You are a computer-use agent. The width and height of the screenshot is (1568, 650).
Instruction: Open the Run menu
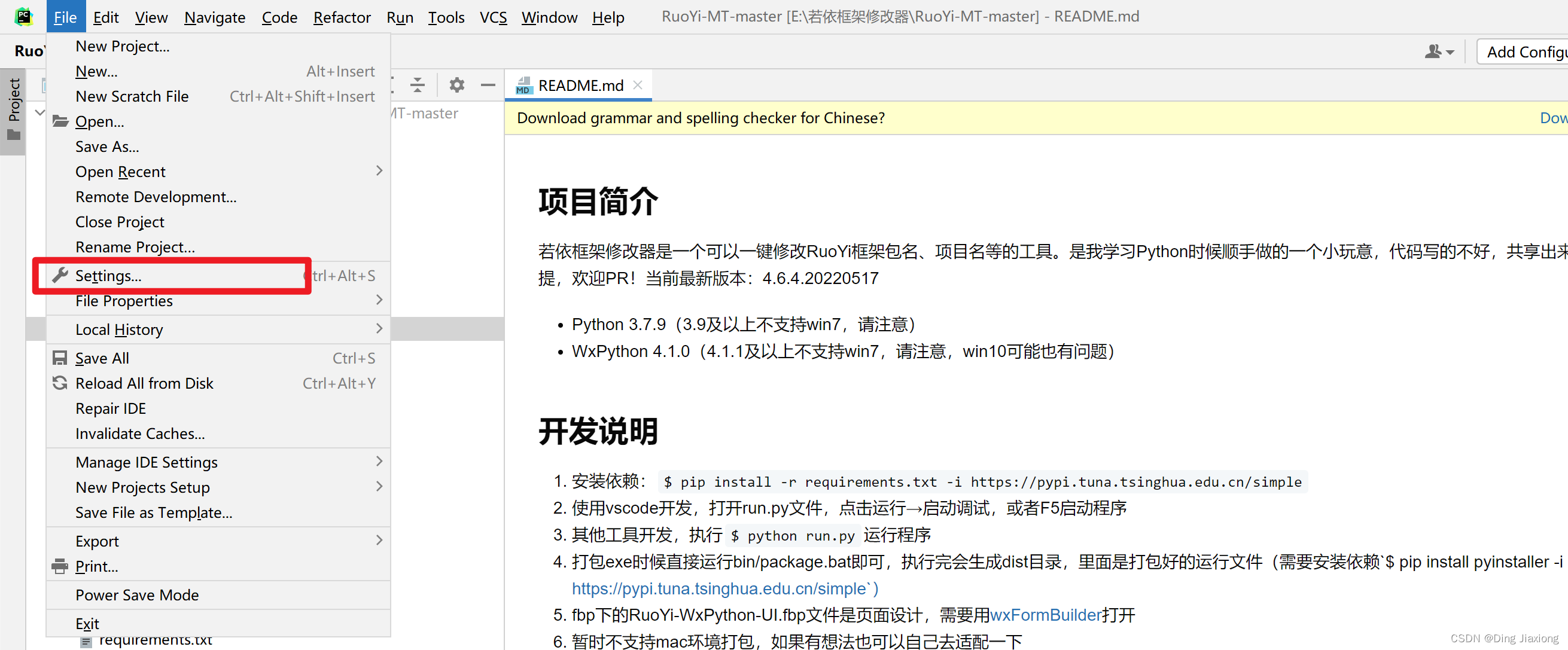pyautogui.click(x=399, y=17)
